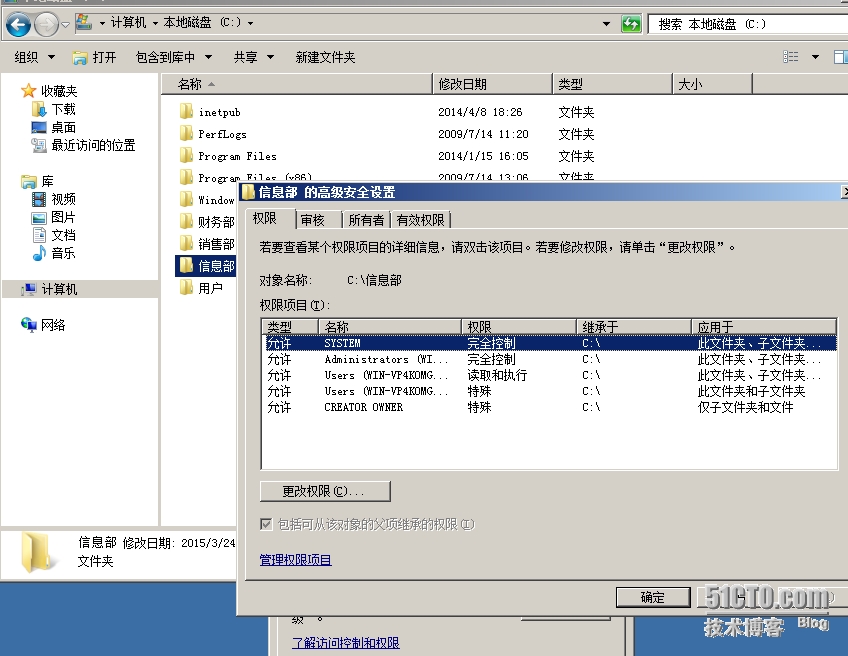Select the Program Files folder icon
848x656 pixels.
(x=186, y=156)
